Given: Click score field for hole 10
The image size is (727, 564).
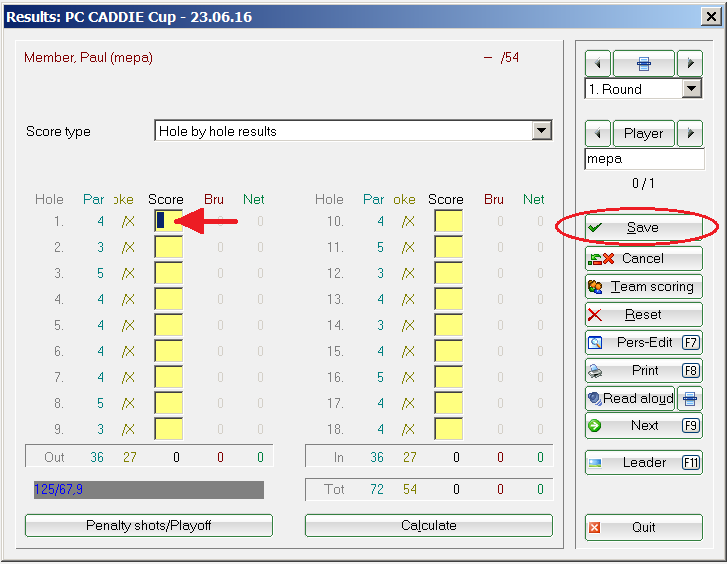Looking at the screenshot, I should tap(449, 221).
